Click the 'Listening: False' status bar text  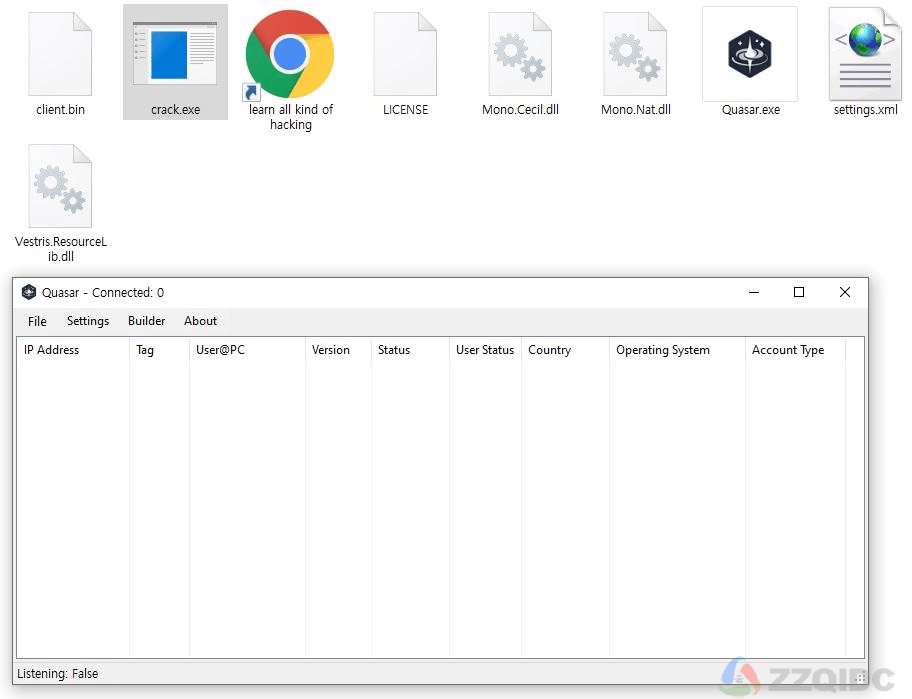(58, 673)
